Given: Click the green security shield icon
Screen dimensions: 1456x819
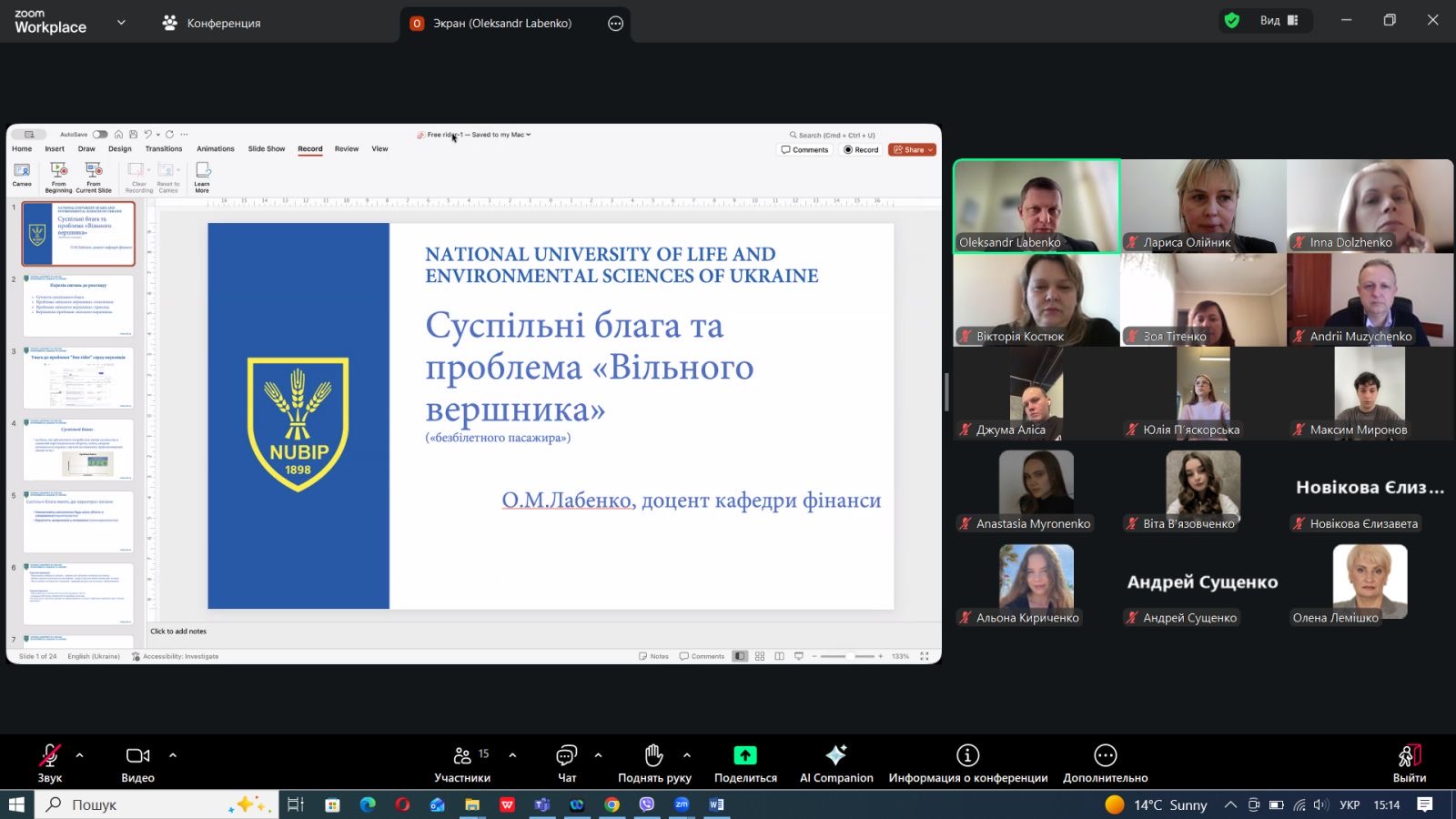Looking at the screenshot, I should tap(1232, 21).
